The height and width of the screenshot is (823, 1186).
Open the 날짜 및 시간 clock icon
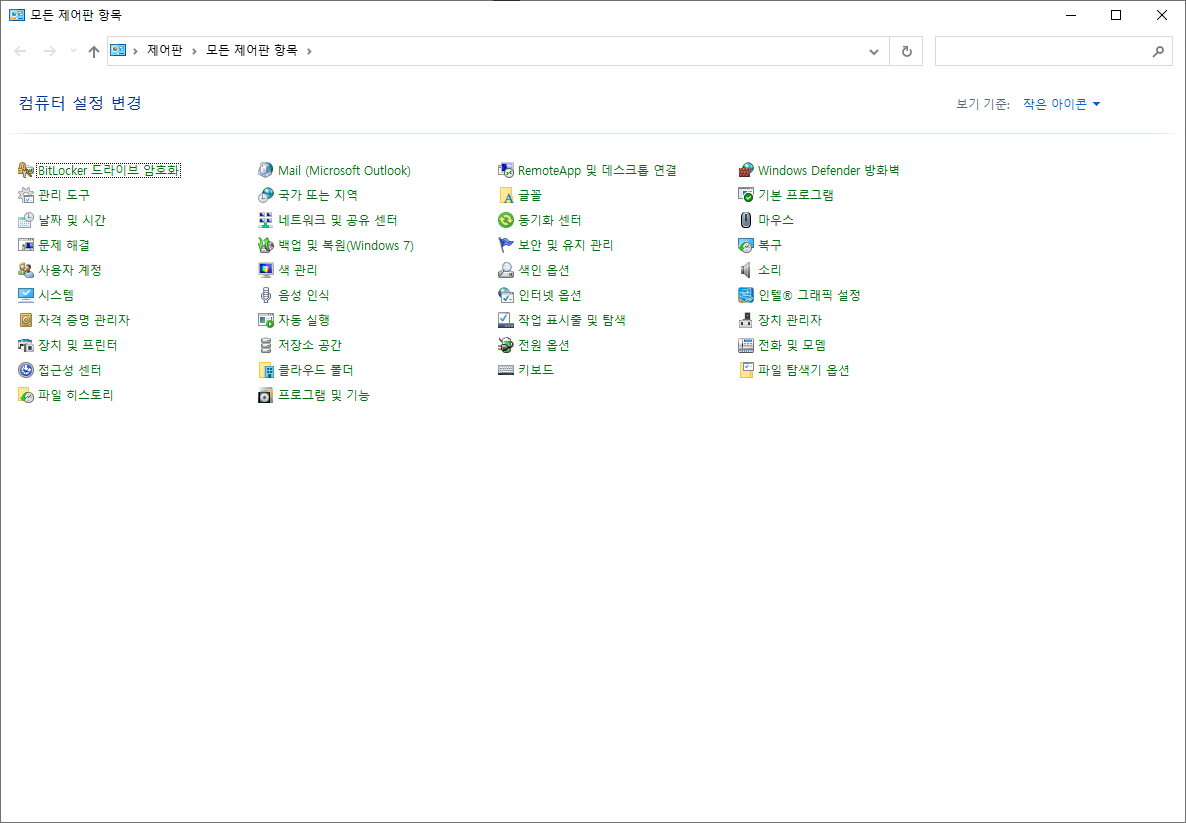[x=26, y=220]
